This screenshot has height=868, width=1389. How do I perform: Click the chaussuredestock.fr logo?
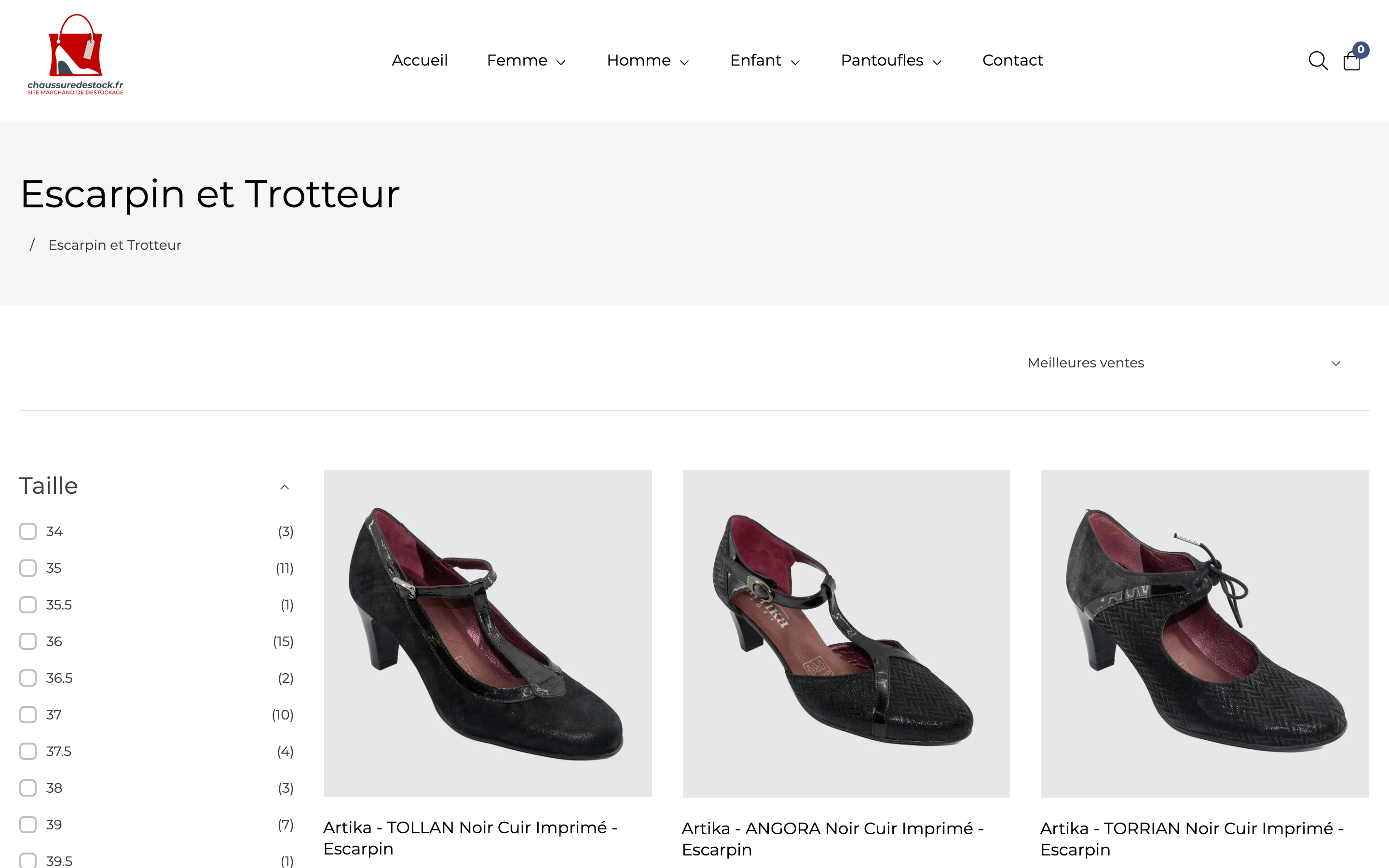[75, 54]
